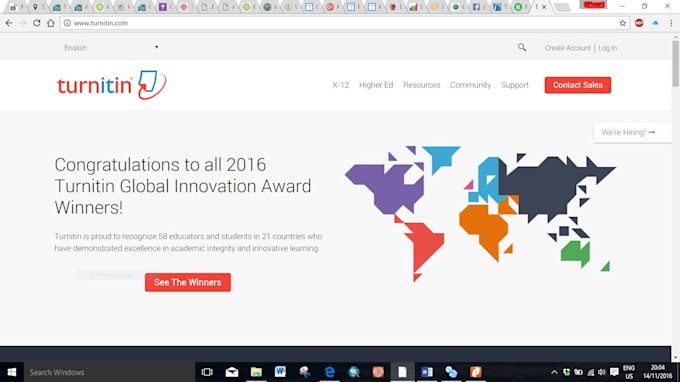680x382 pixels.
Task: Open a new browser tab
Action: pos(562,7)
